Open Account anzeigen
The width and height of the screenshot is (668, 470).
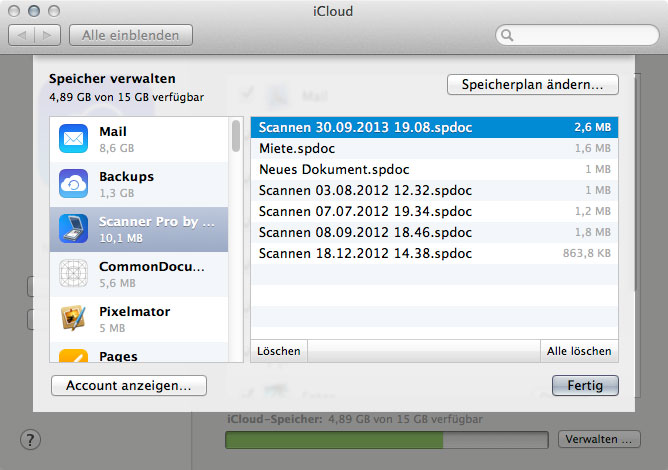coord(129,385)
